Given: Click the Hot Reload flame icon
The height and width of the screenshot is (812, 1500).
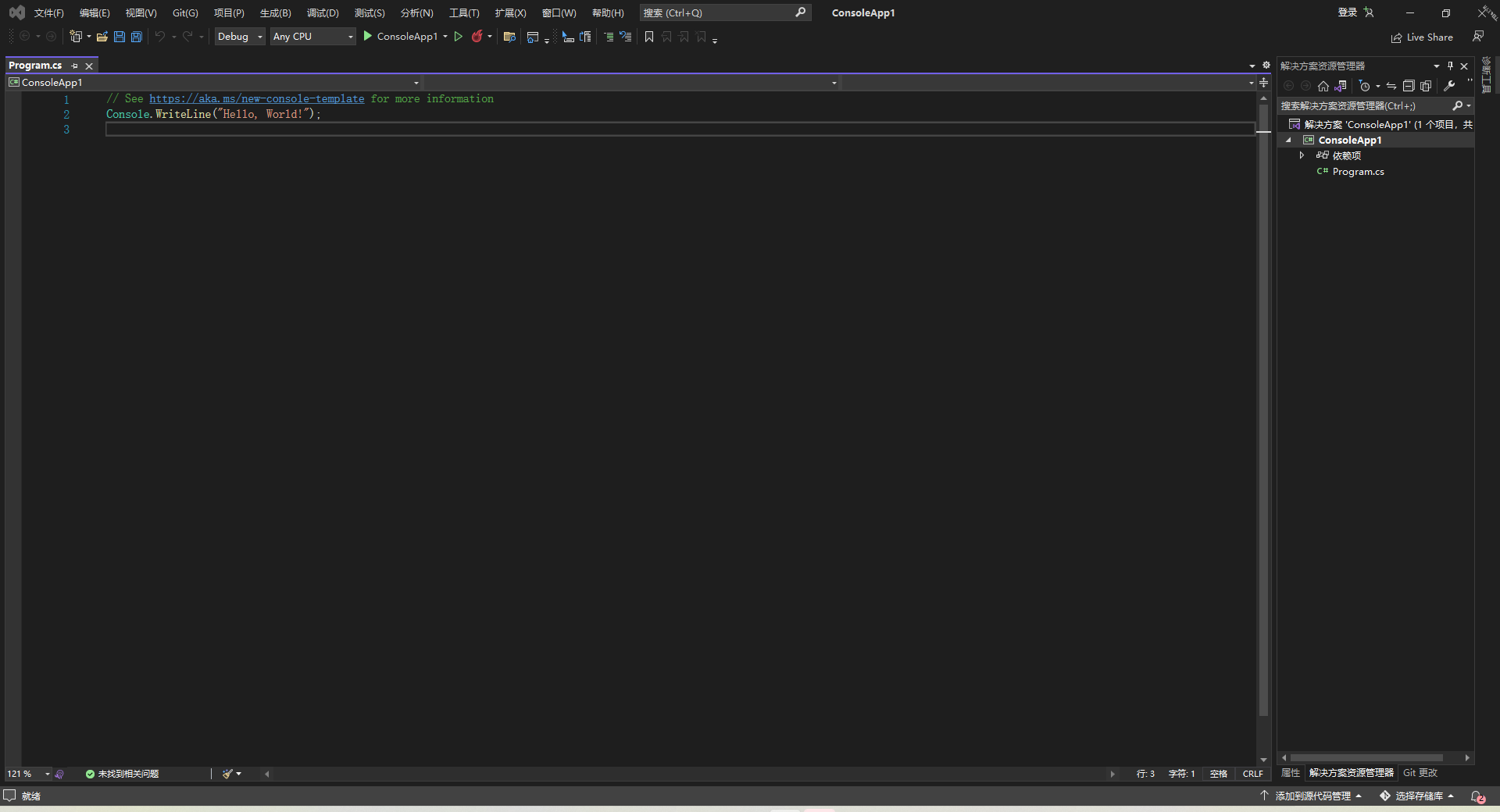Looking at the screenshot, I should [x=477, y=37].
